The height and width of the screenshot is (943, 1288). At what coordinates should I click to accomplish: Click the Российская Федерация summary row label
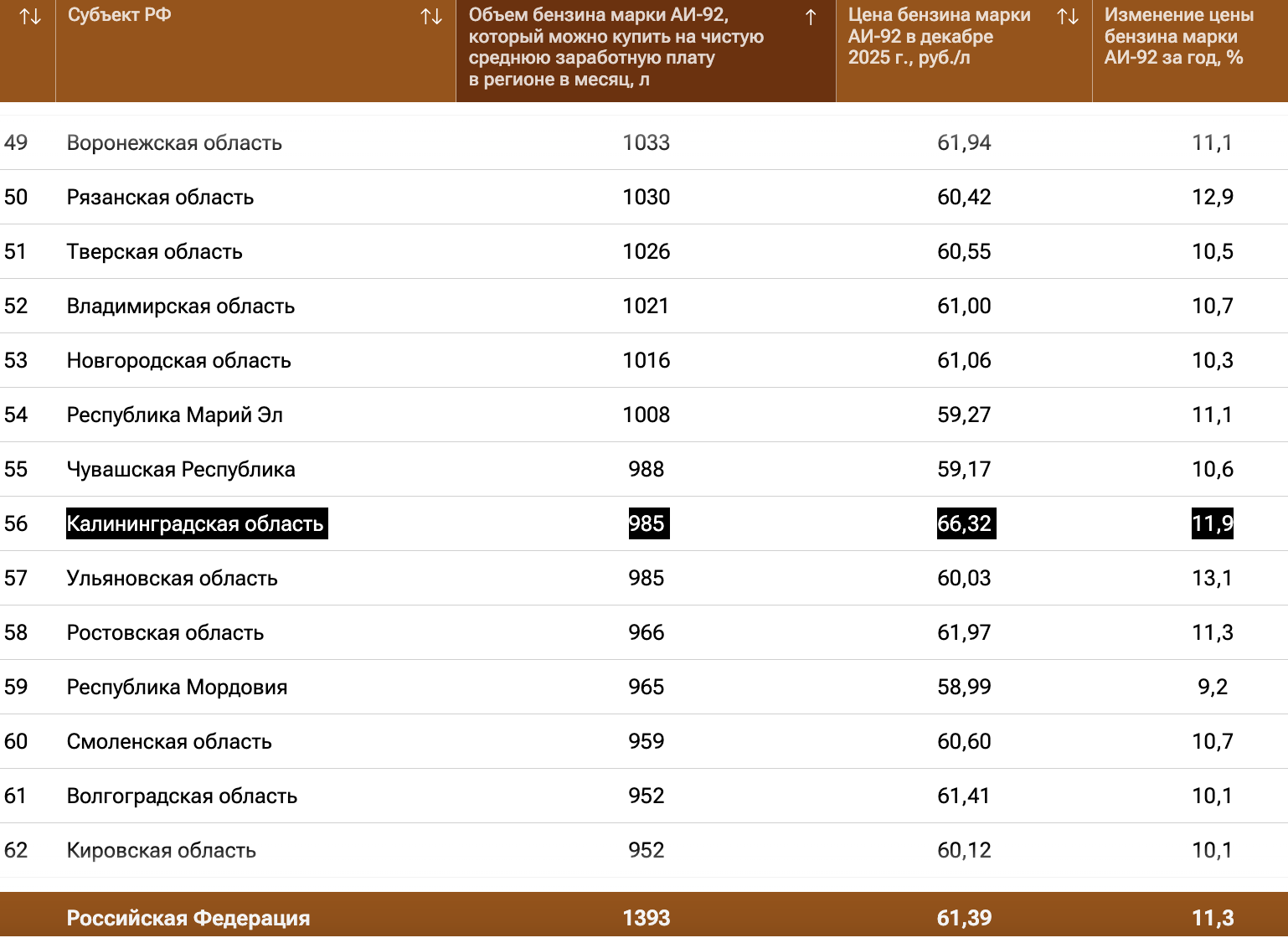click(188, 919)
